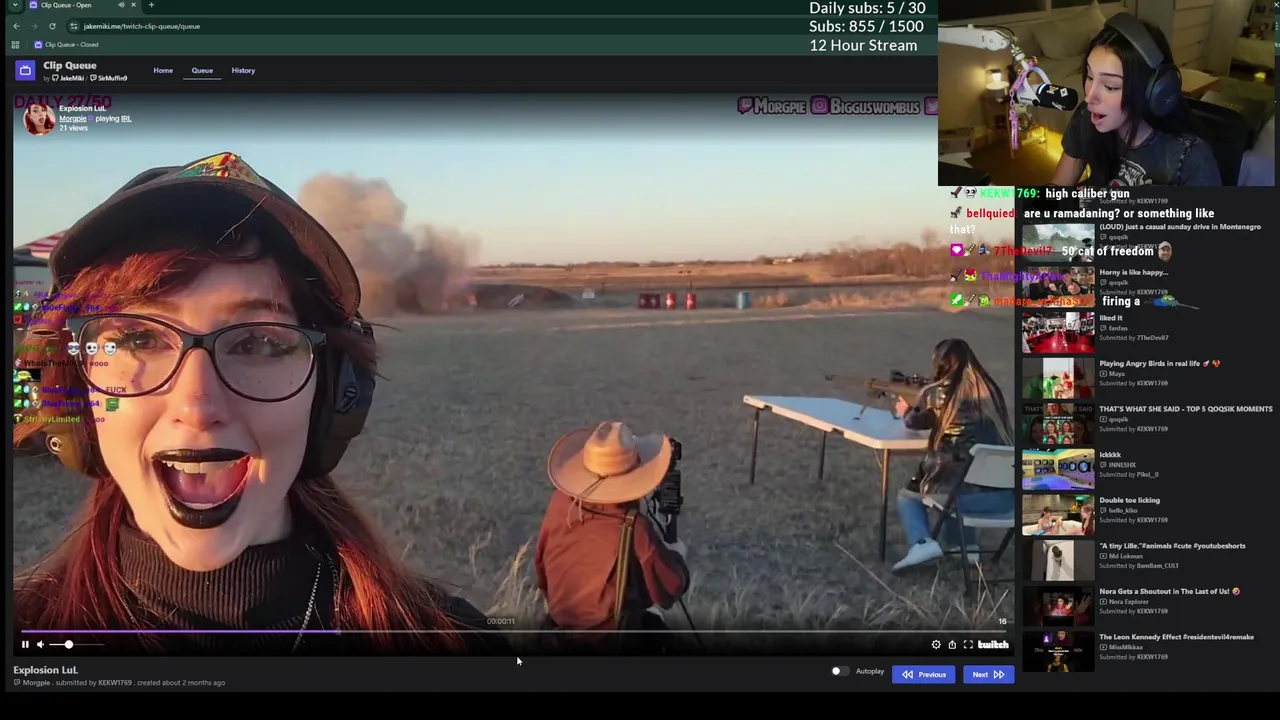Toggle the Autoplay switch

tap(839, 671)
